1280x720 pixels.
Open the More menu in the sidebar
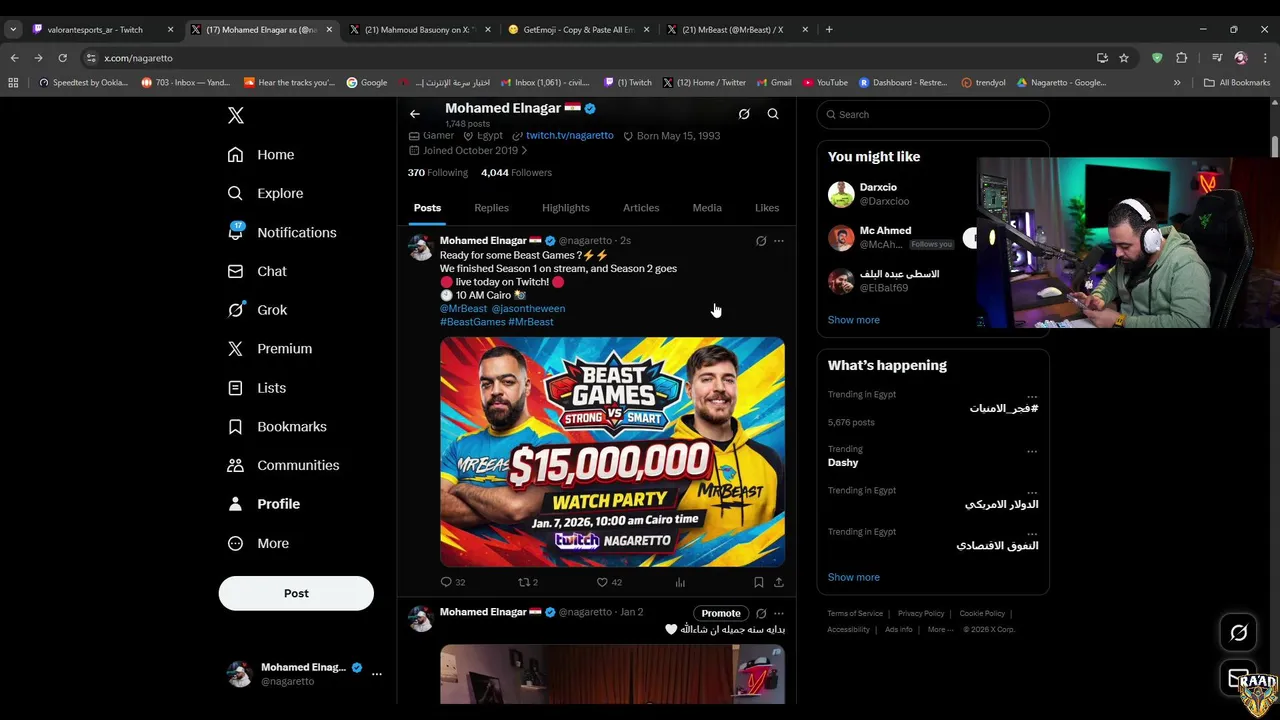[258, 544]
